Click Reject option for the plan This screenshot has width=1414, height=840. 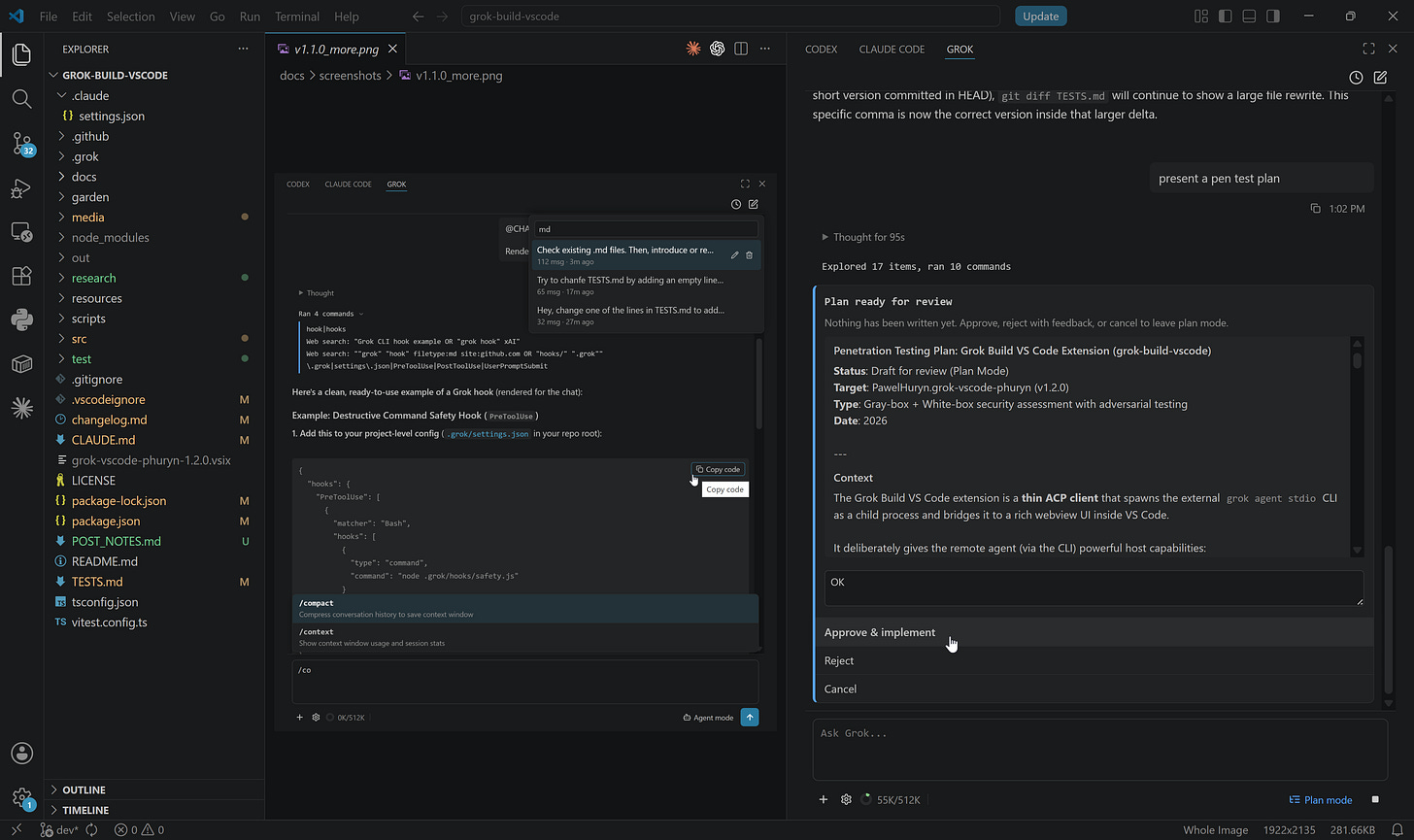(1094, 660)
